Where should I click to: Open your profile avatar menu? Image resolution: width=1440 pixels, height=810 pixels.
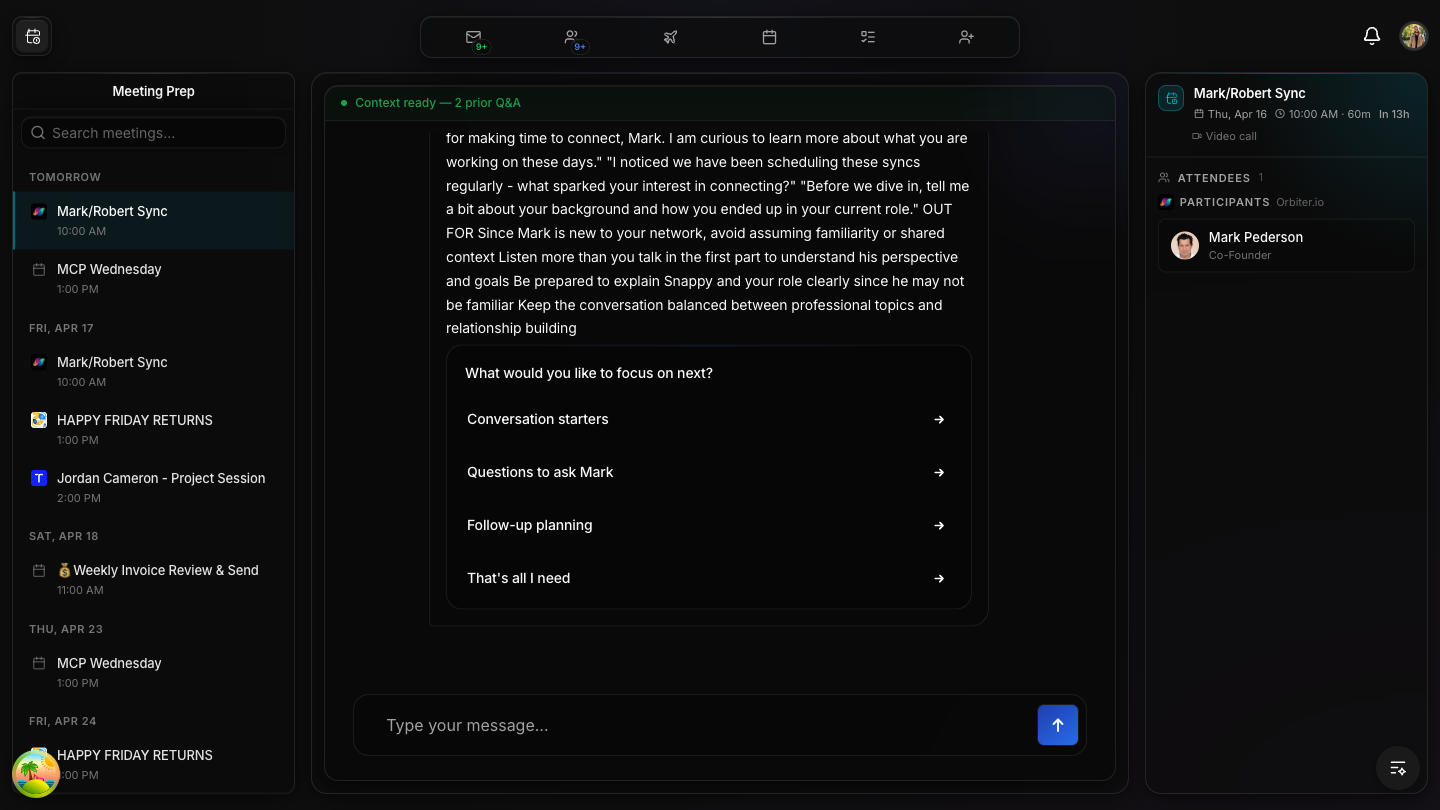[1413, 35]
